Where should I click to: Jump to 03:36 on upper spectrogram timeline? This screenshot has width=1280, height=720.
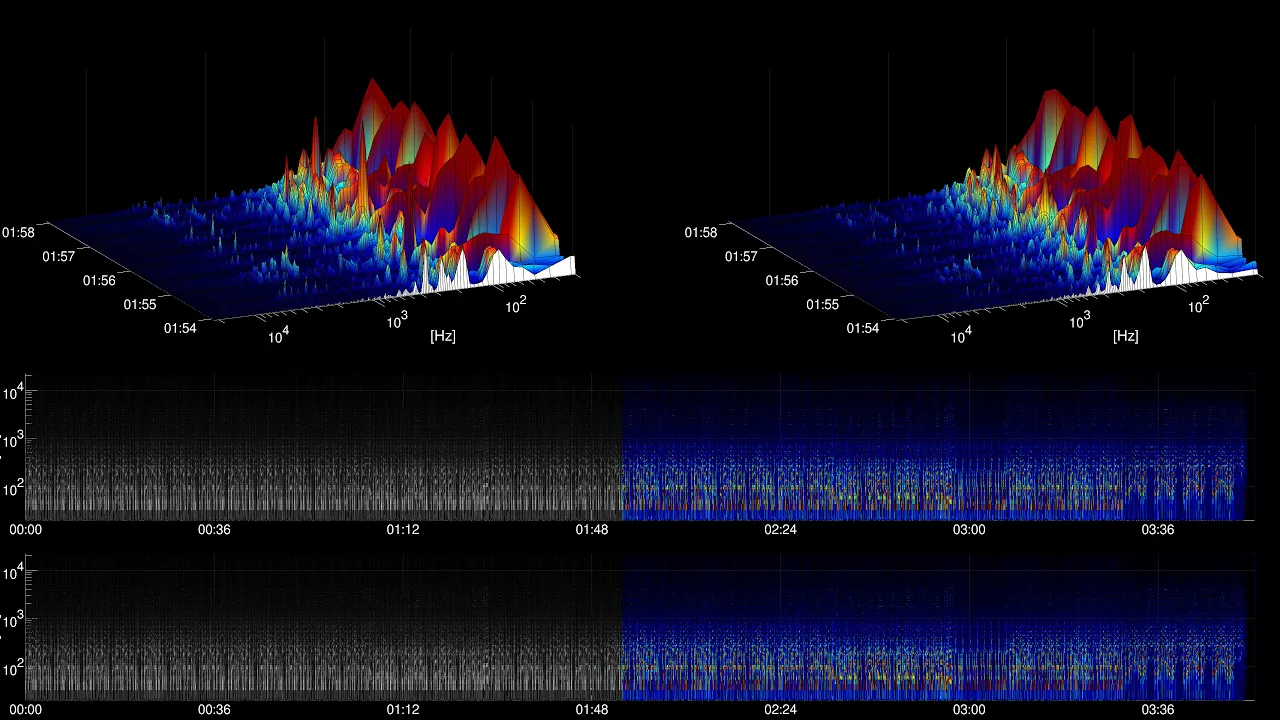coord(1158,530)
